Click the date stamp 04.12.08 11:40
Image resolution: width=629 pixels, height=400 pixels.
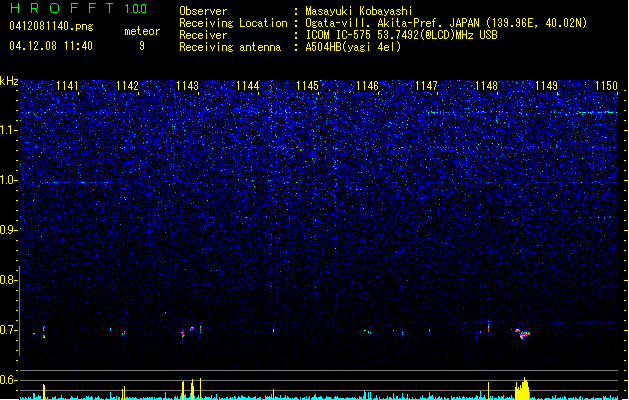51,46
